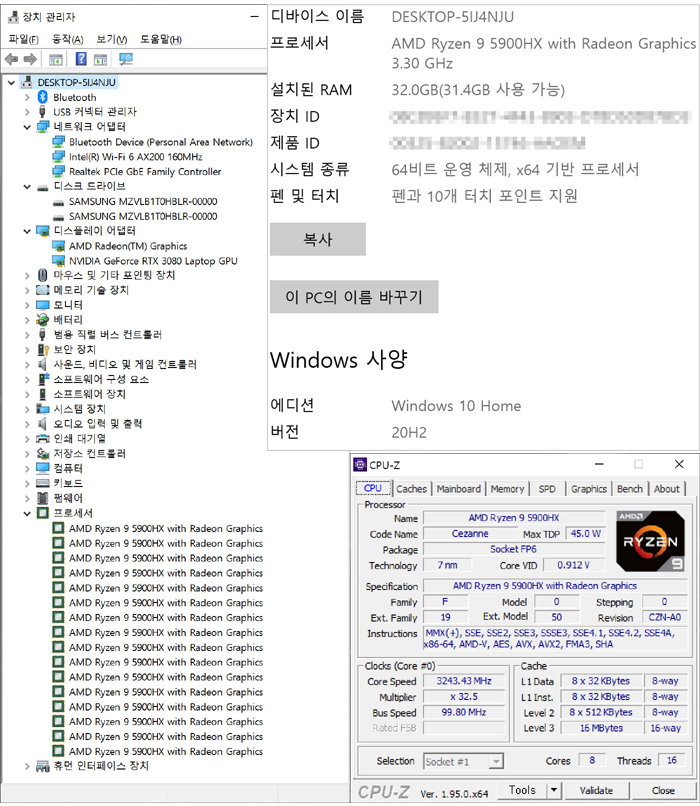
Task: Click the 이 PC의 이름 바꾸기 button
Action: pos(354,297)
